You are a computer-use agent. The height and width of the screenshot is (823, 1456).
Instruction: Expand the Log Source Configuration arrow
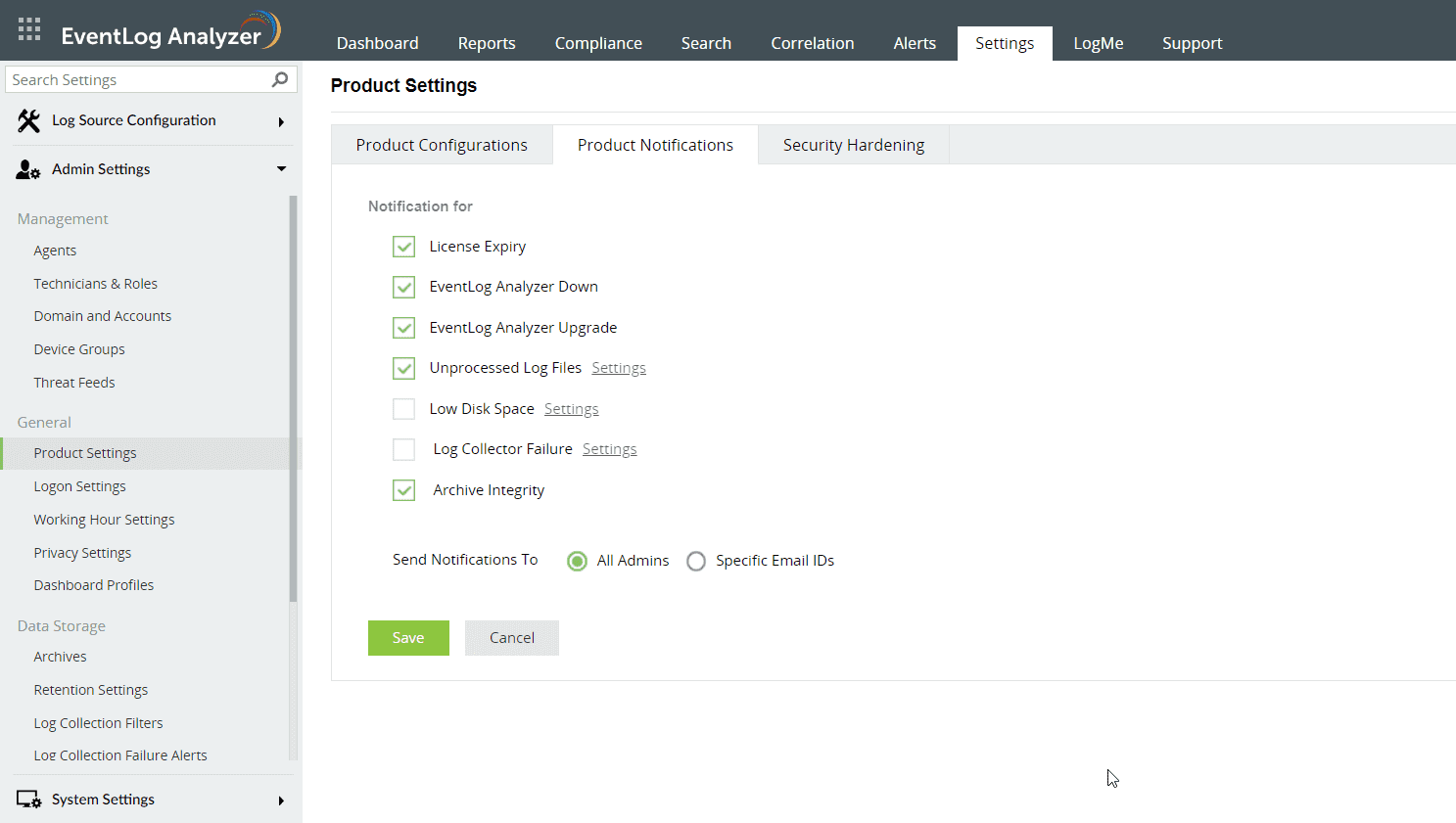[281, 121]
